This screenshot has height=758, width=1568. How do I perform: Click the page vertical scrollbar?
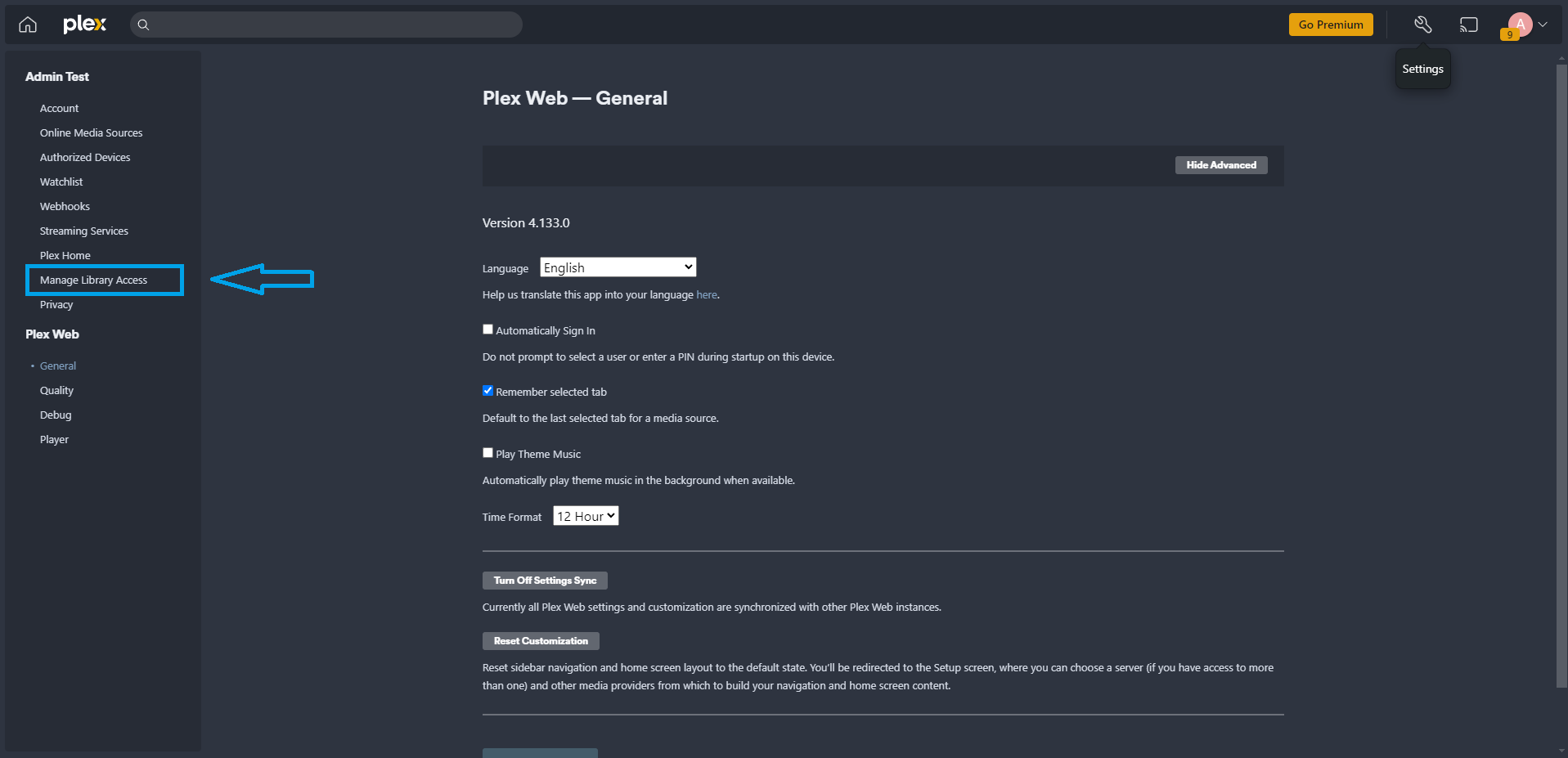tap(1561, 376)
